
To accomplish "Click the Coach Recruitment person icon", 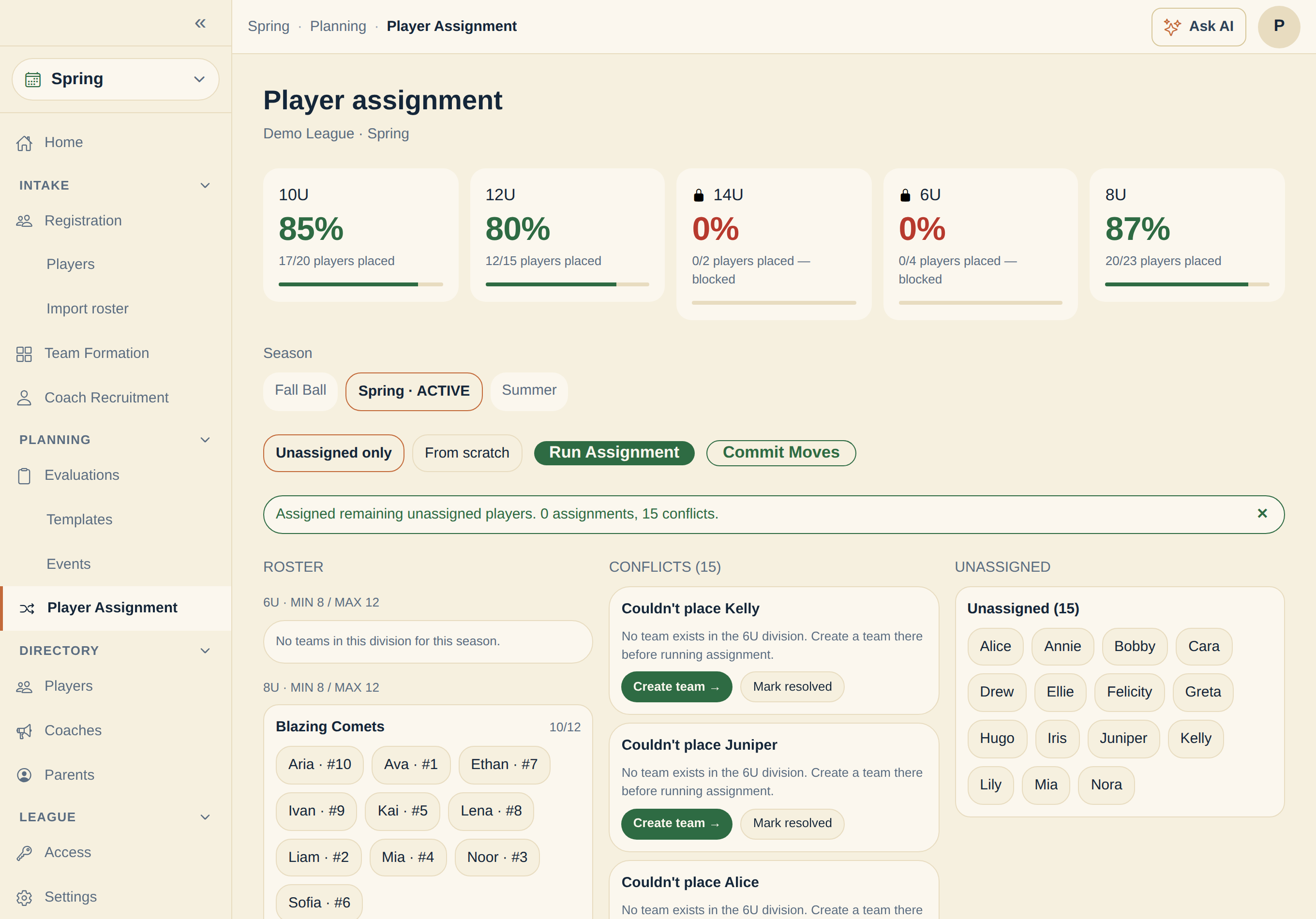I will (x=24, y=398).
